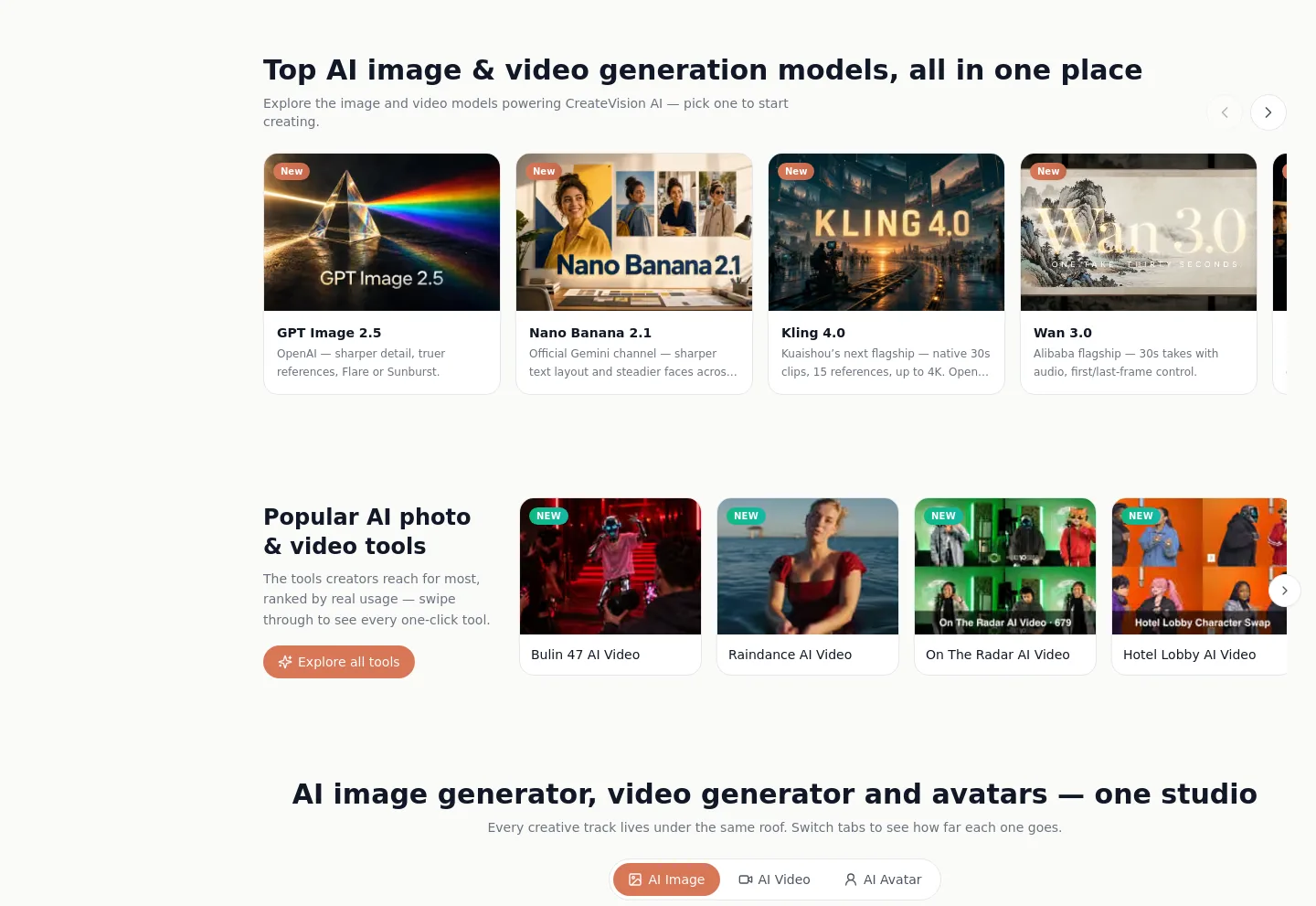Click NEW badge on On The Radar card
1316x906 pixels.
(x=943, y=516)
